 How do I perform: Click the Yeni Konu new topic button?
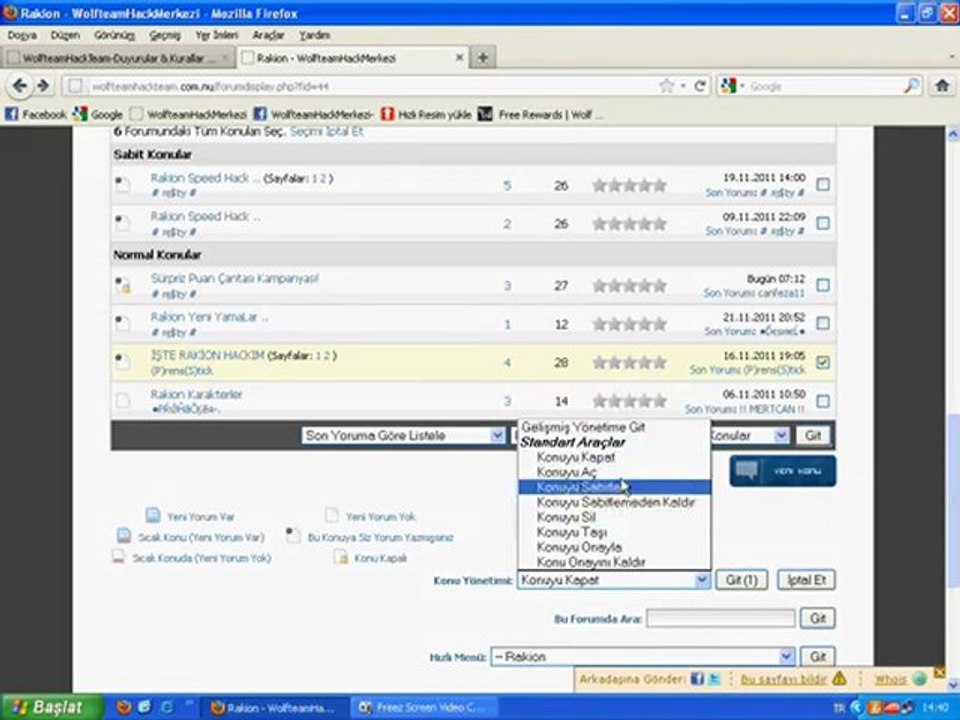coord(782,471)
